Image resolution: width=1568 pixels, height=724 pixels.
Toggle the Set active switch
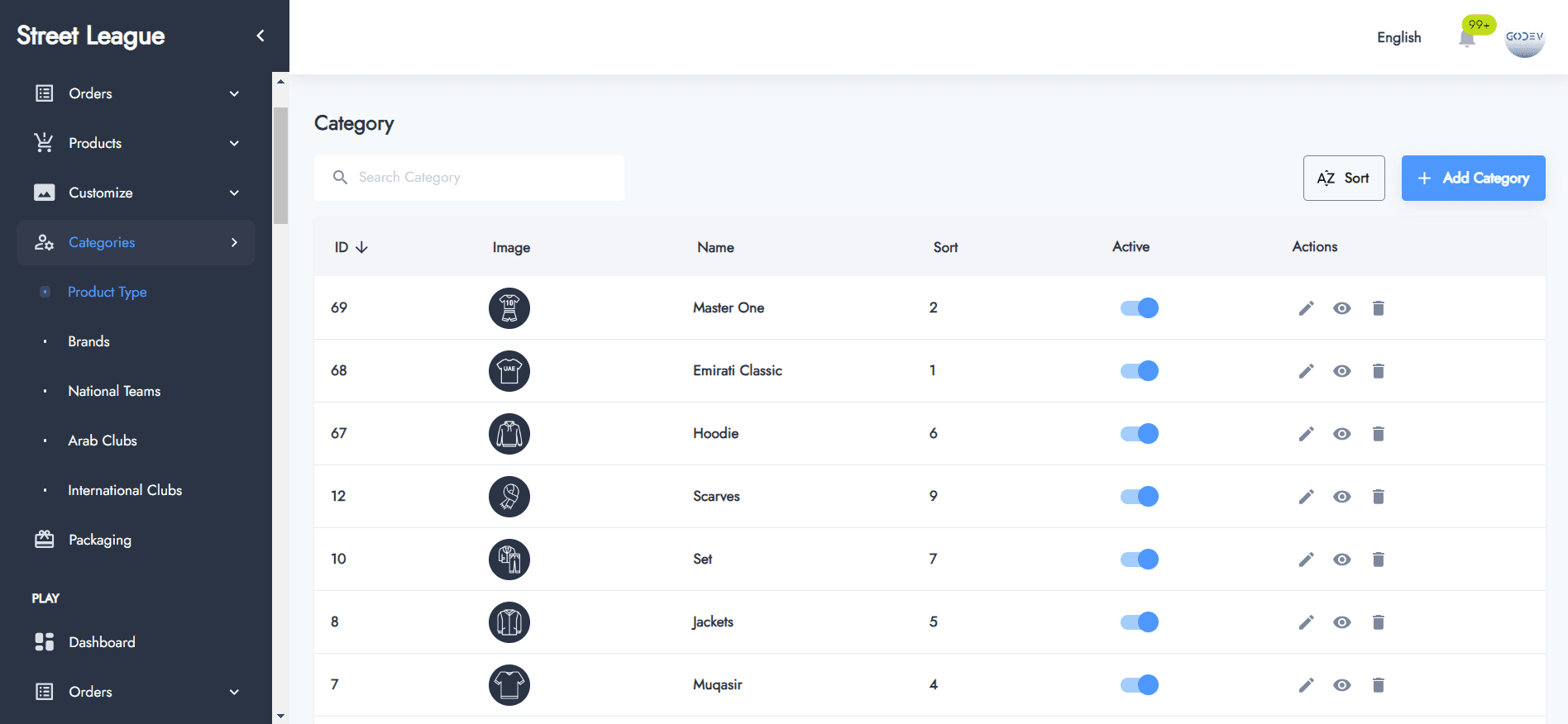[x=1140, y=560]
